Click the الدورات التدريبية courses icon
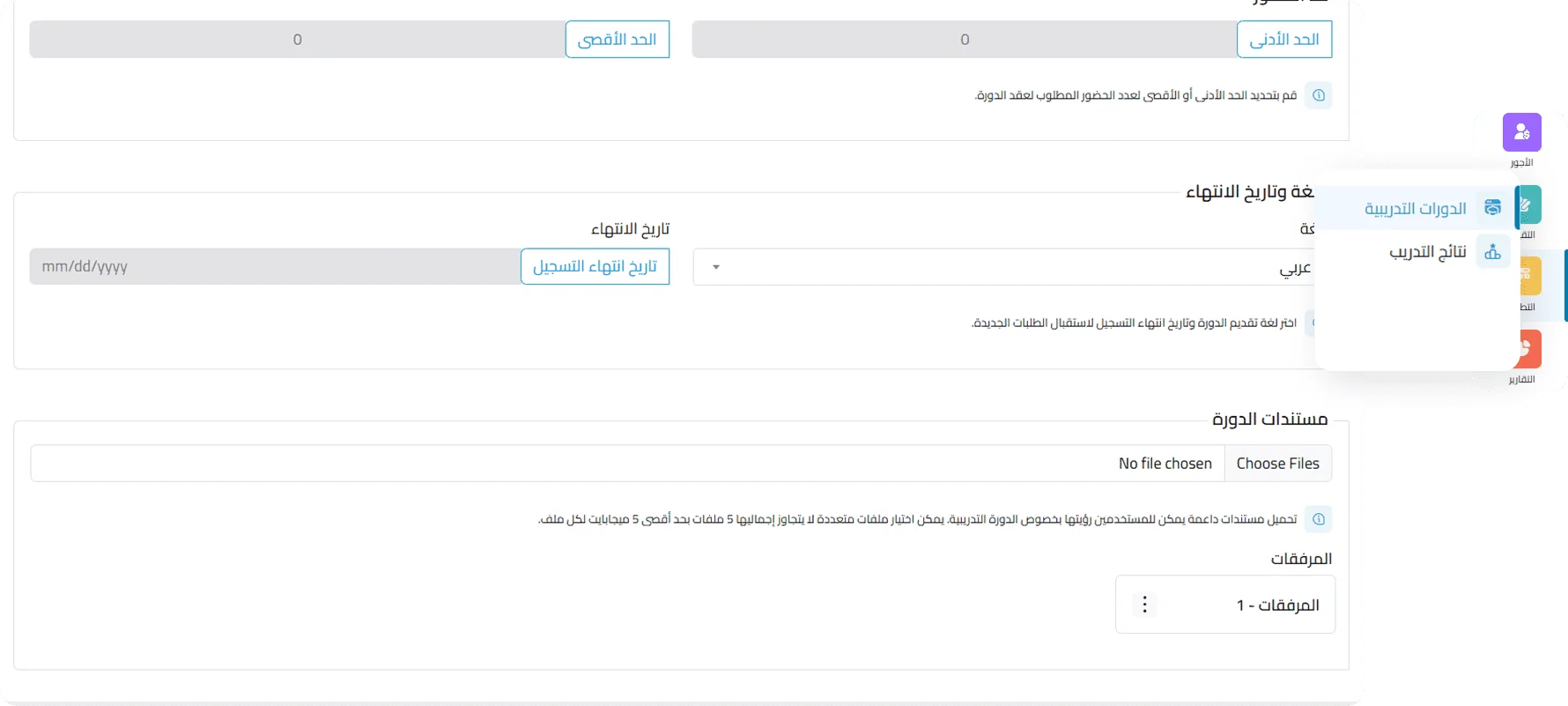 [1492, 208]
